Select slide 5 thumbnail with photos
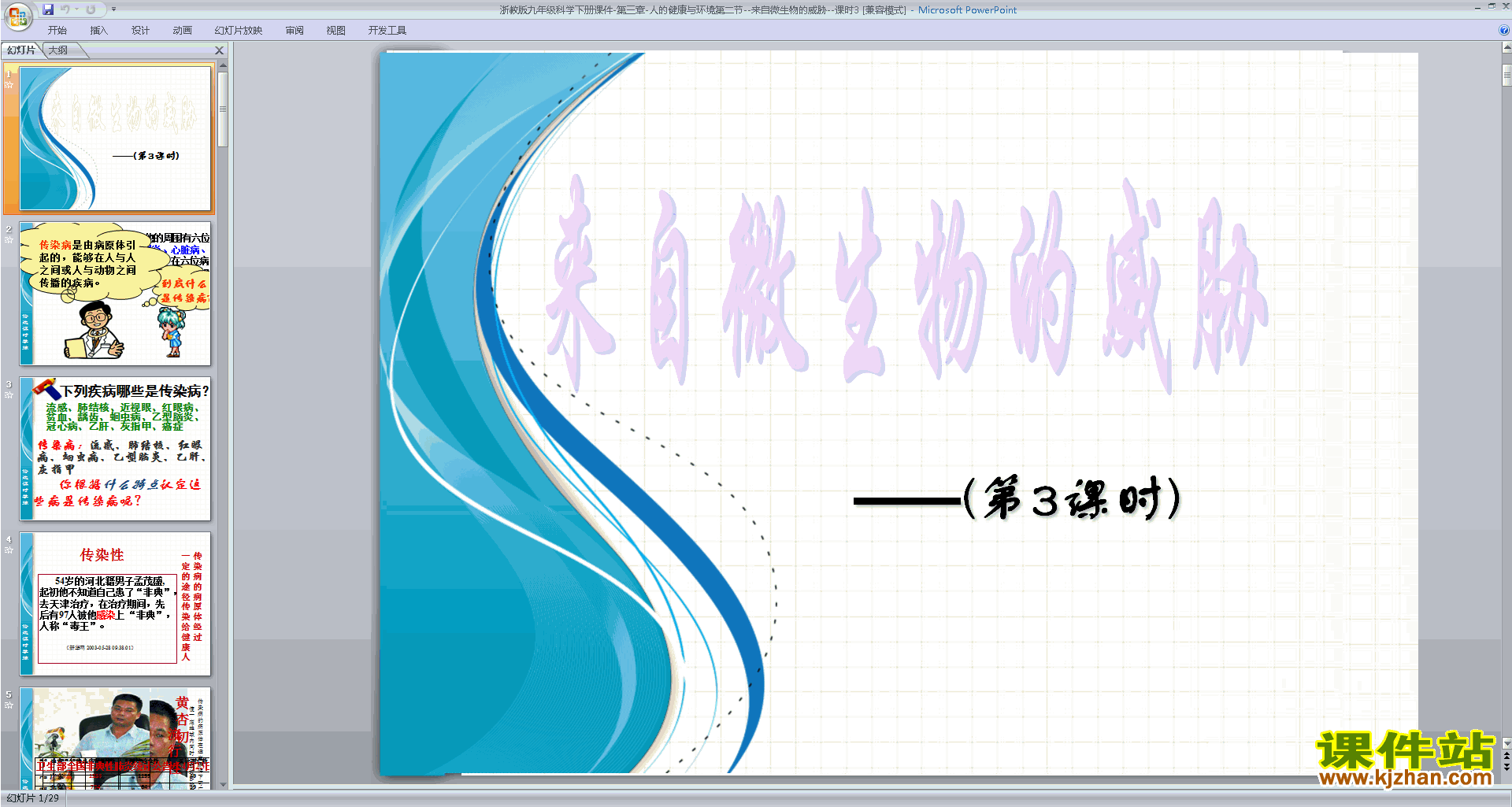The width and height of the screenshot is (1512, 807). [115, 738]
